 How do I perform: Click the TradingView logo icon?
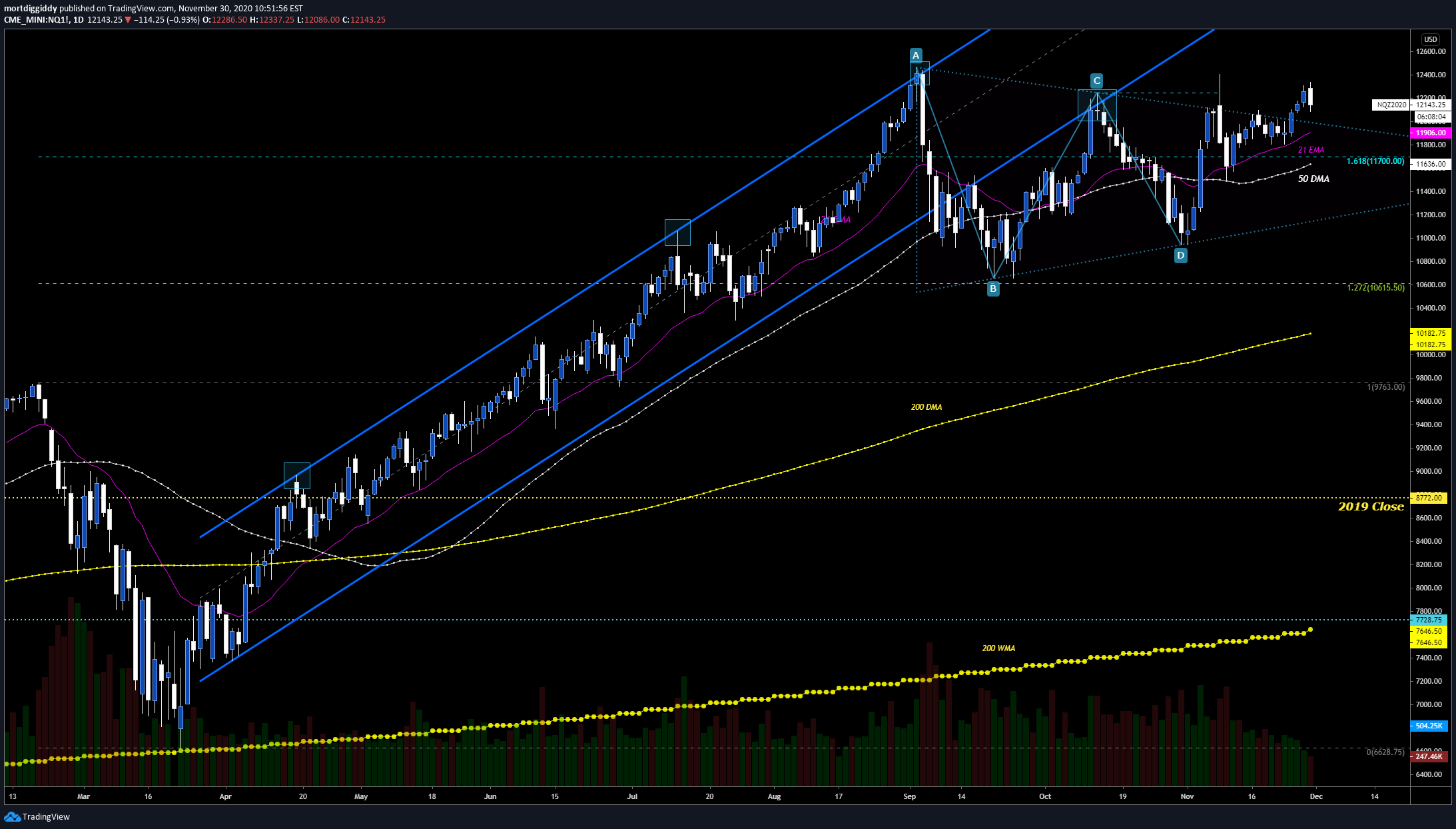point(12,817)
